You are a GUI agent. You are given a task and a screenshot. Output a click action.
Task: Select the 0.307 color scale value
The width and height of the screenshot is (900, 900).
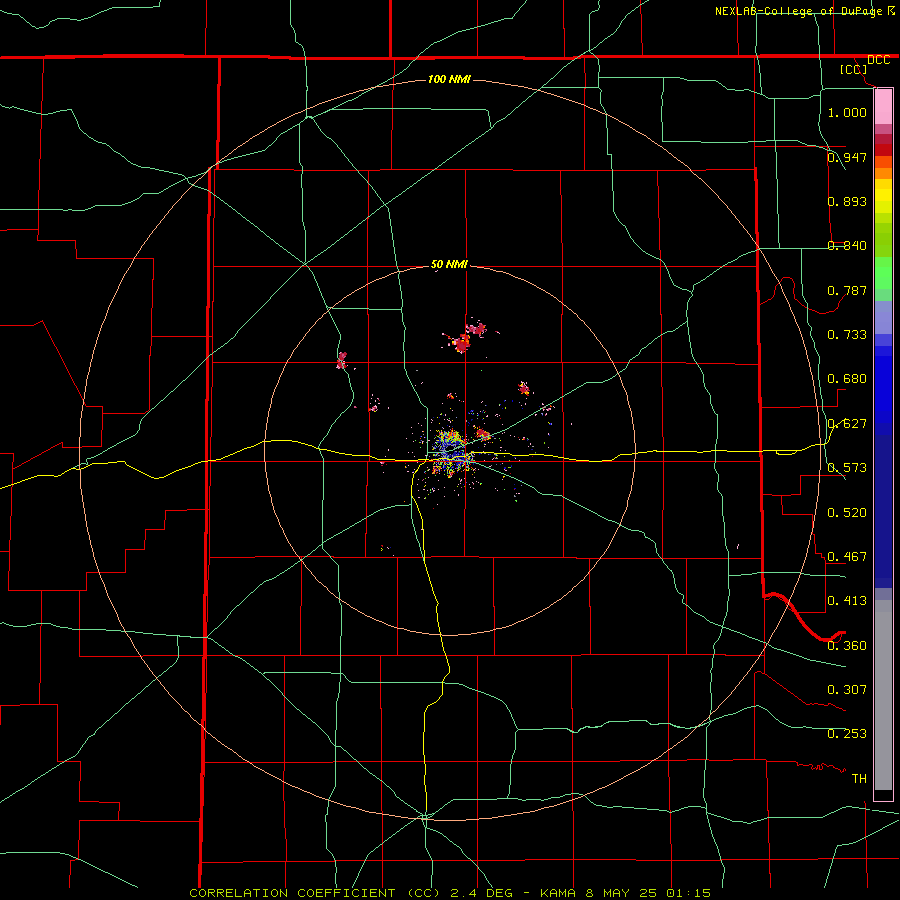(x=847, y=690)
